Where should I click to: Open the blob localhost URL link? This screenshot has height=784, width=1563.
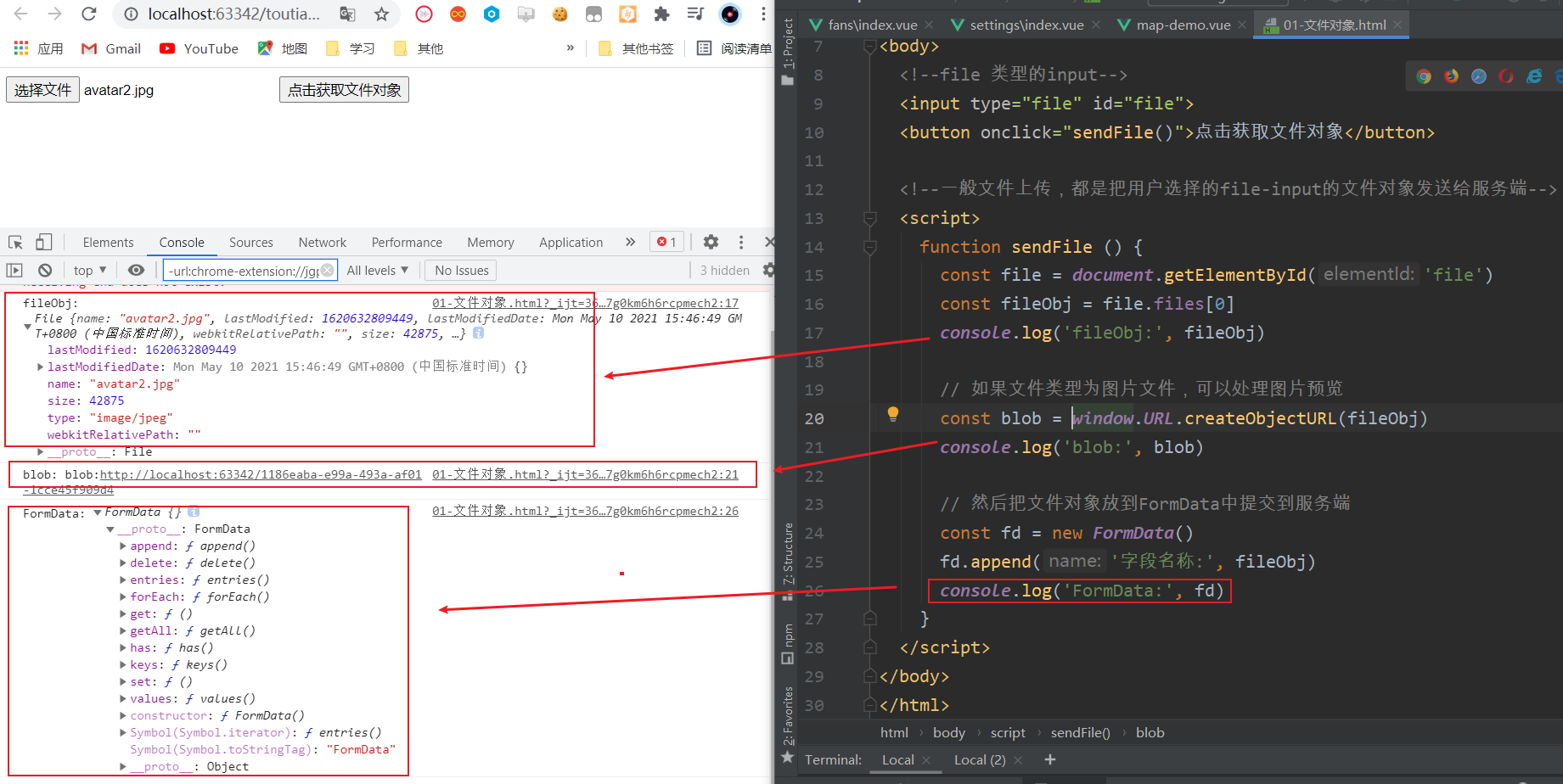point(261,474)
